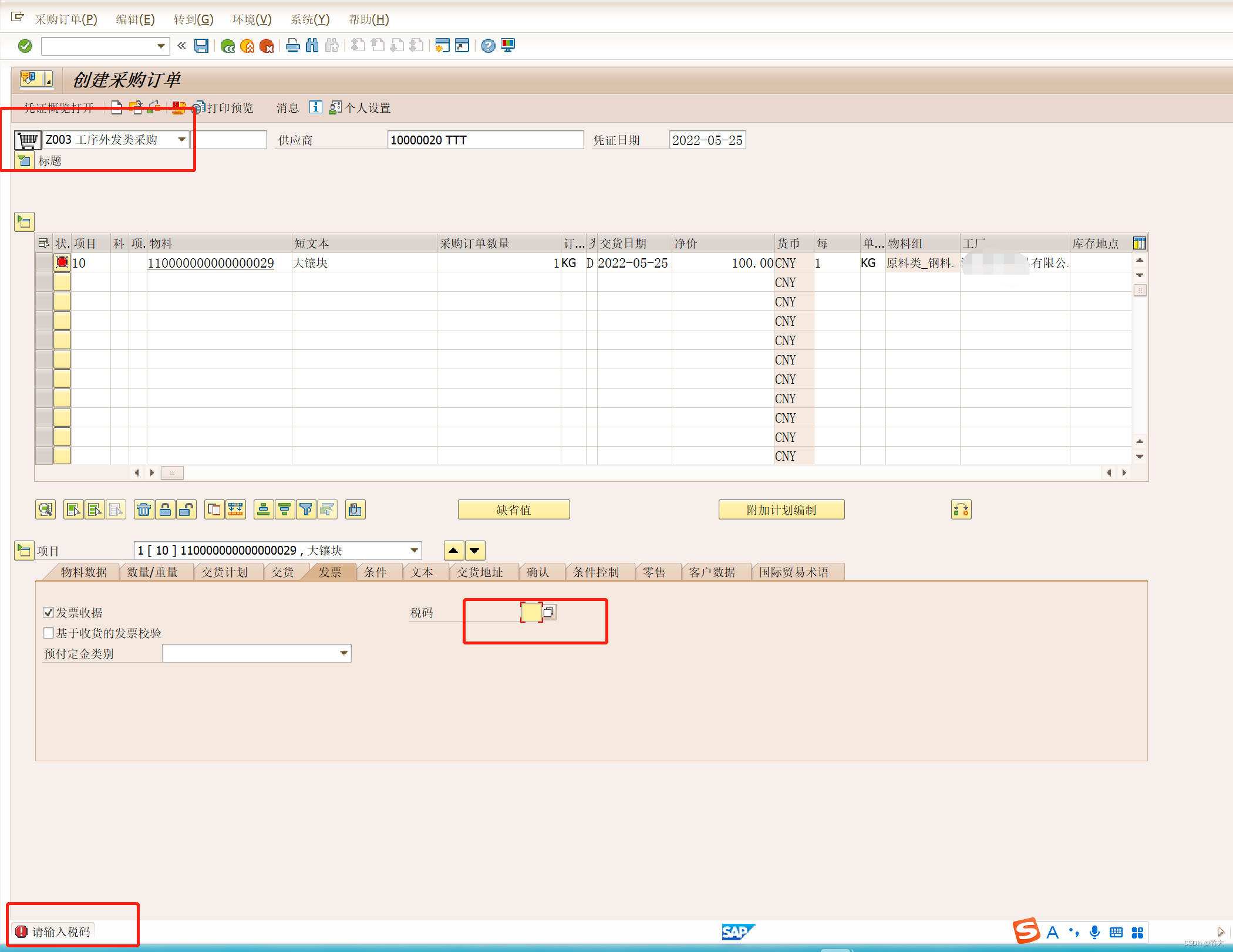This screenshot has height=952, width=1233.
Task: Click the 税码 tax code input field
Action: click(x=530, y=612)
